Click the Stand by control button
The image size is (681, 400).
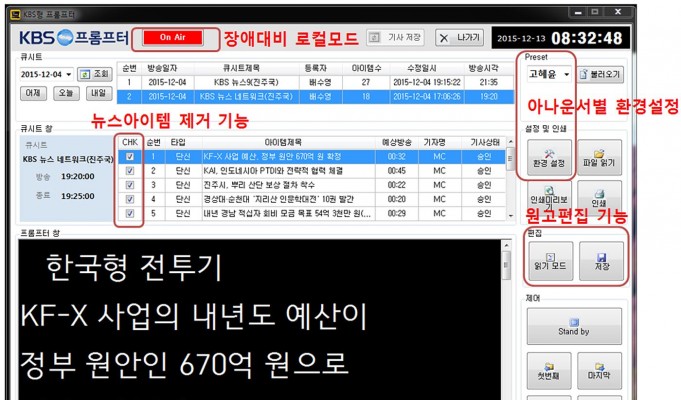click(x=574, y=327)
